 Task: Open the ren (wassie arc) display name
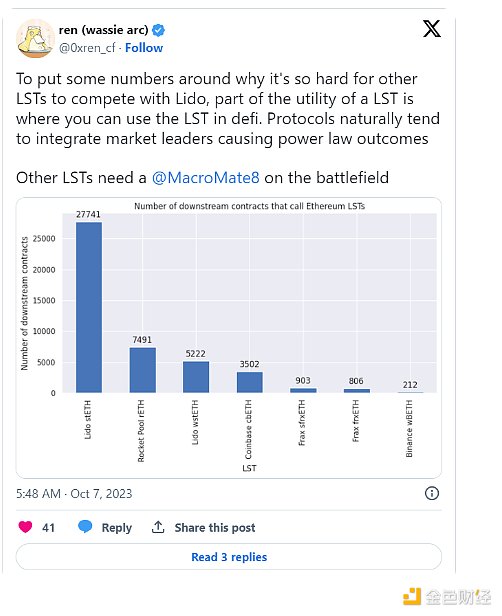[103, 30]
